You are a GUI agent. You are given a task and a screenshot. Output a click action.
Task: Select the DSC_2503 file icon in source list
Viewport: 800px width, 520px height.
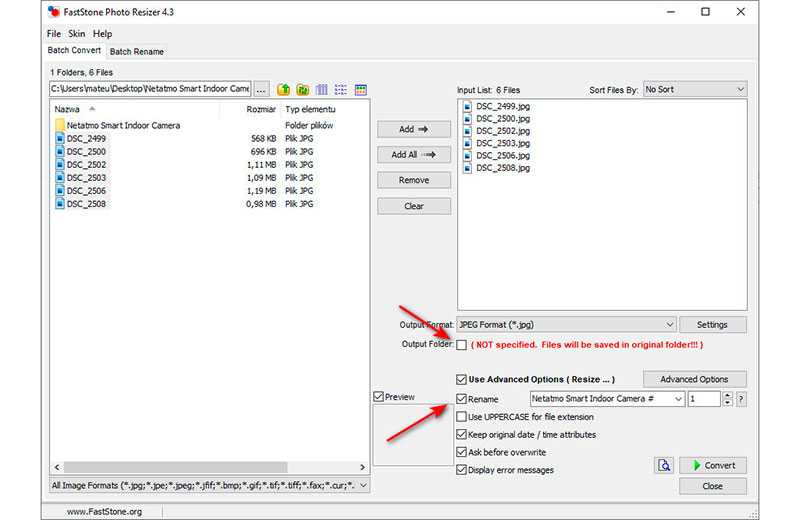pyautogui.click(x=59, y=178)
